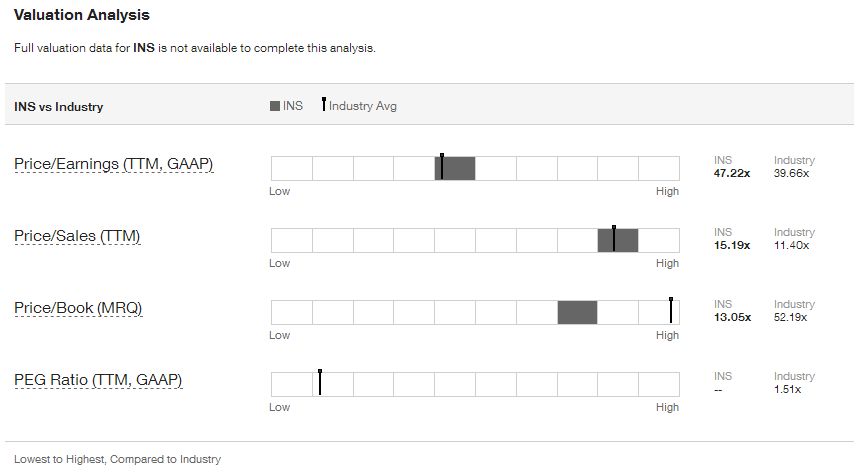
Task: Click the gray INS bar for Price/Earnings
Action: 459,168
